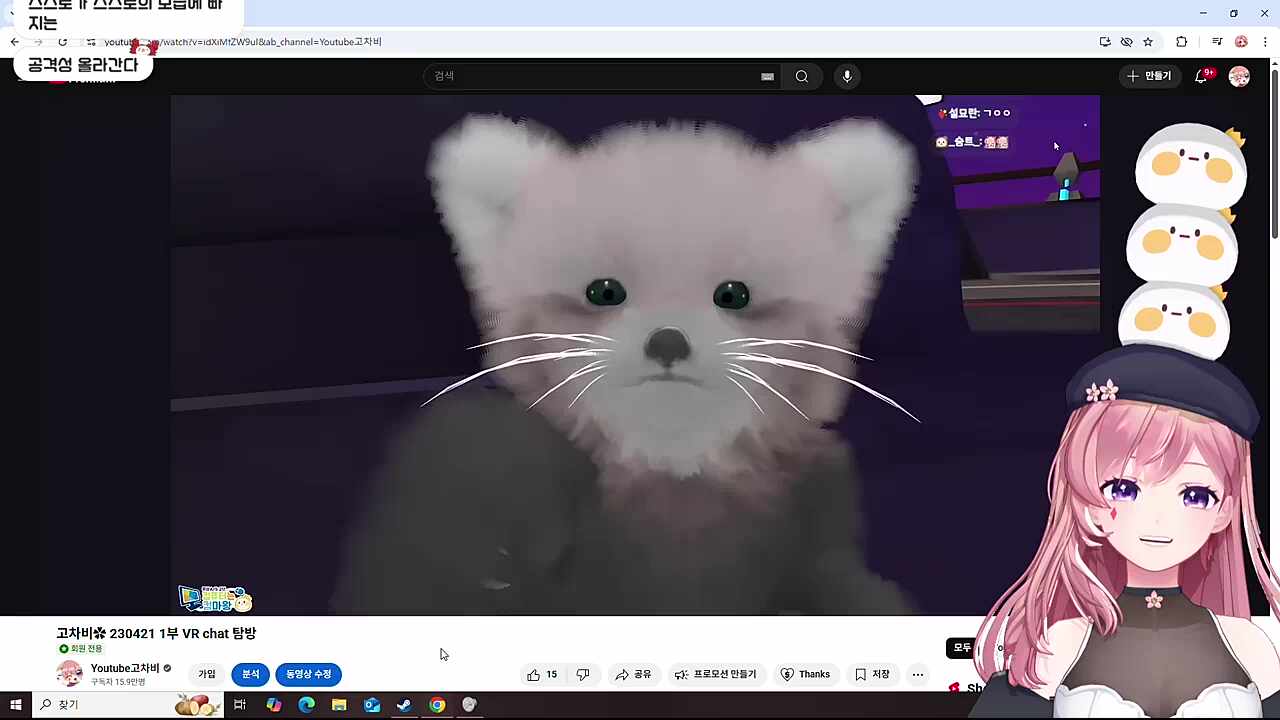Switch to Chrome on the taskbar

tap(437, 705)
